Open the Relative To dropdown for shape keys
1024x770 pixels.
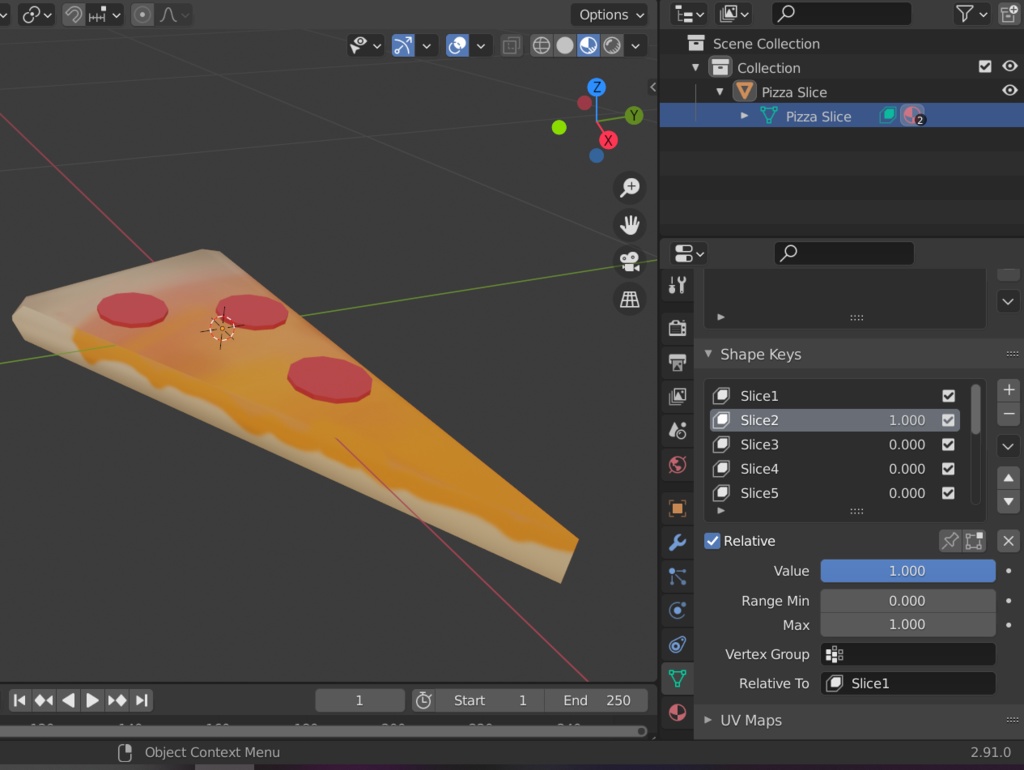tap(907, 683)
